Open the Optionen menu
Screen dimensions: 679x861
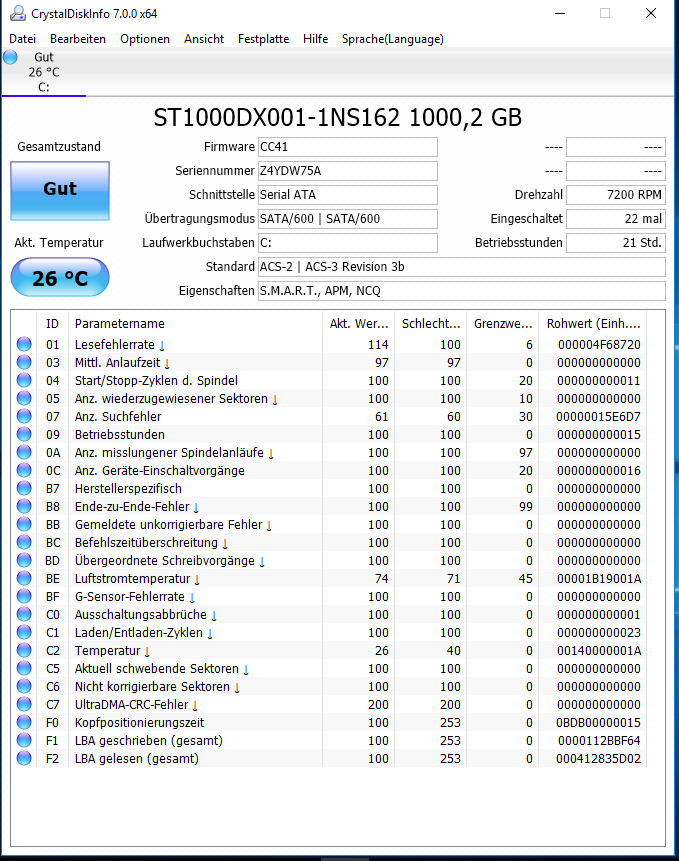145,39
